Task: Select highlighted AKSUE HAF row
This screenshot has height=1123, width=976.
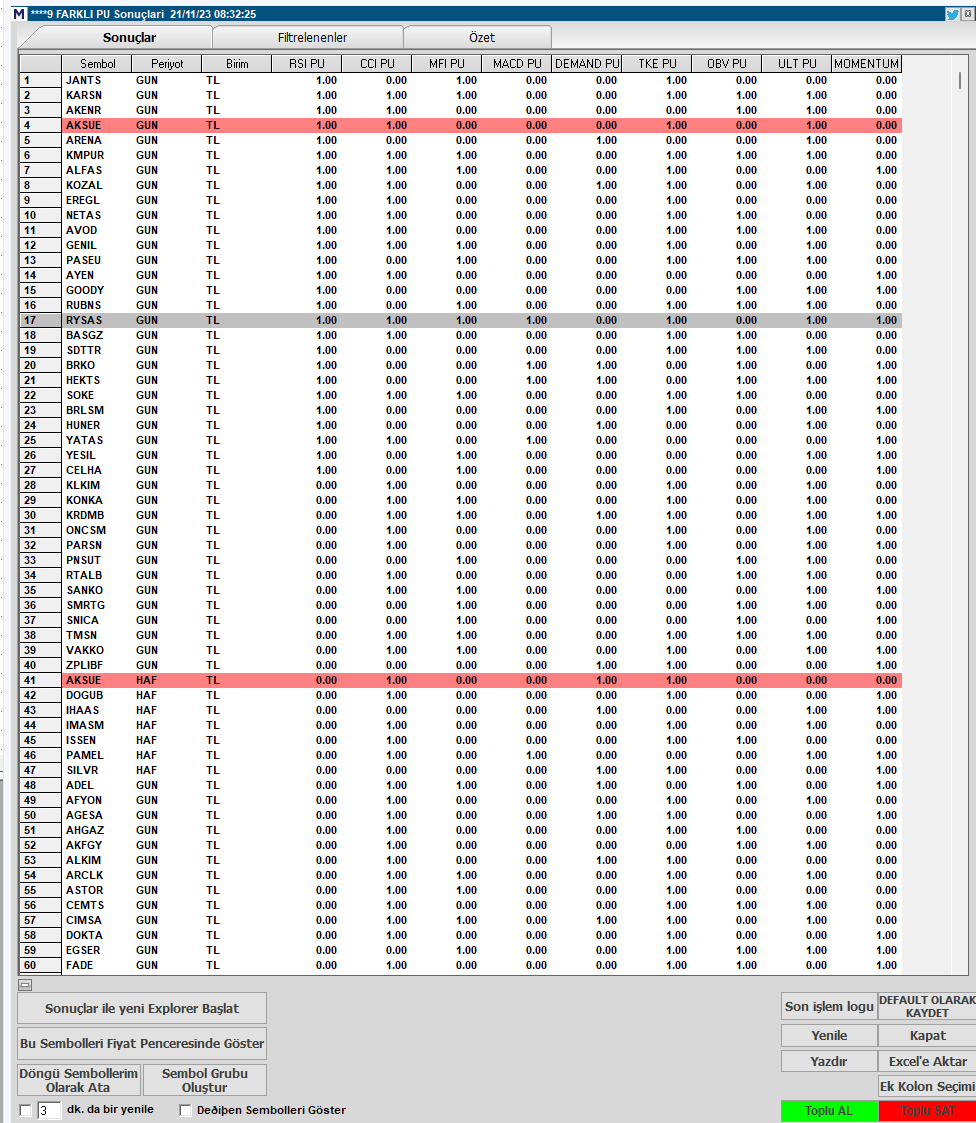Action: click(x=460, y=680)
